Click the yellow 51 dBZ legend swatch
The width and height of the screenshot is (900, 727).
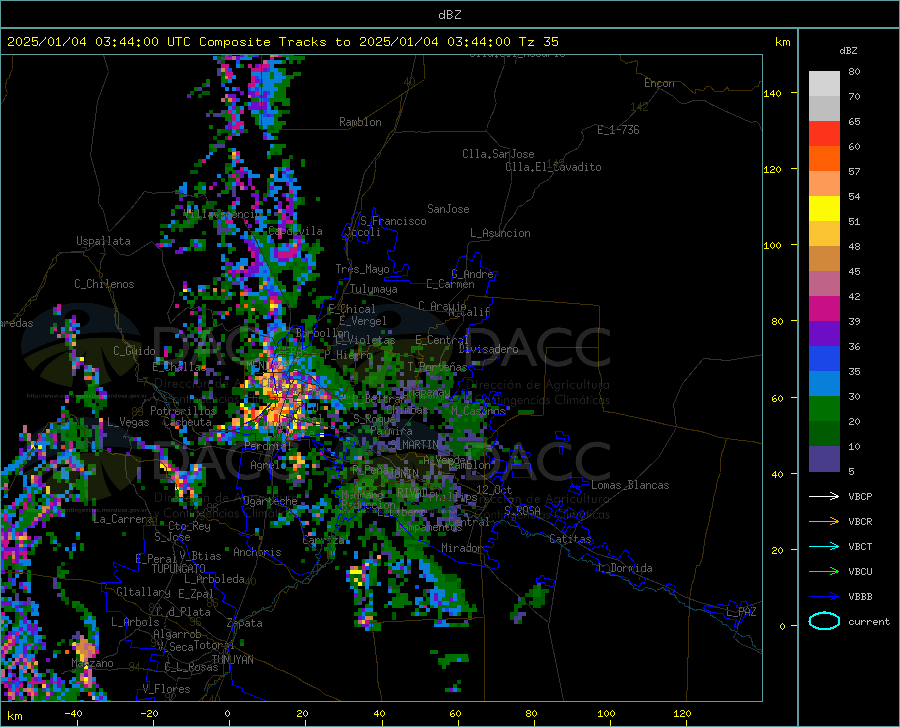tap(824, 209)
